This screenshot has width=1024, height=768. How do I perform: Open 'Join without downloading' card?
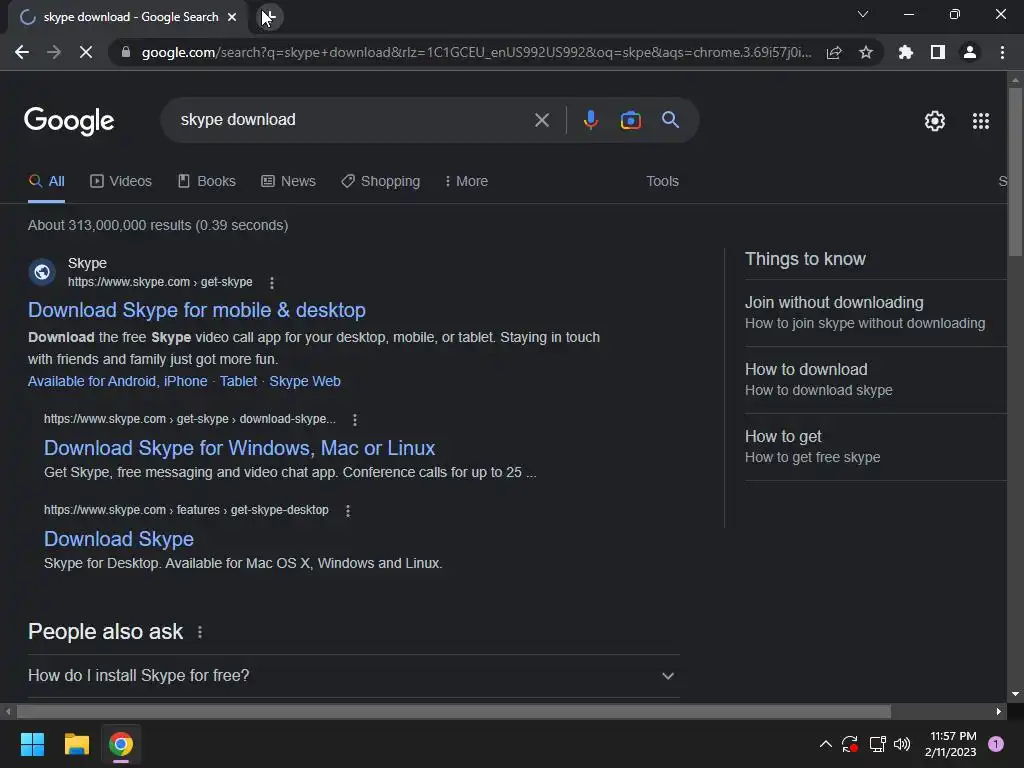[875, 313]
